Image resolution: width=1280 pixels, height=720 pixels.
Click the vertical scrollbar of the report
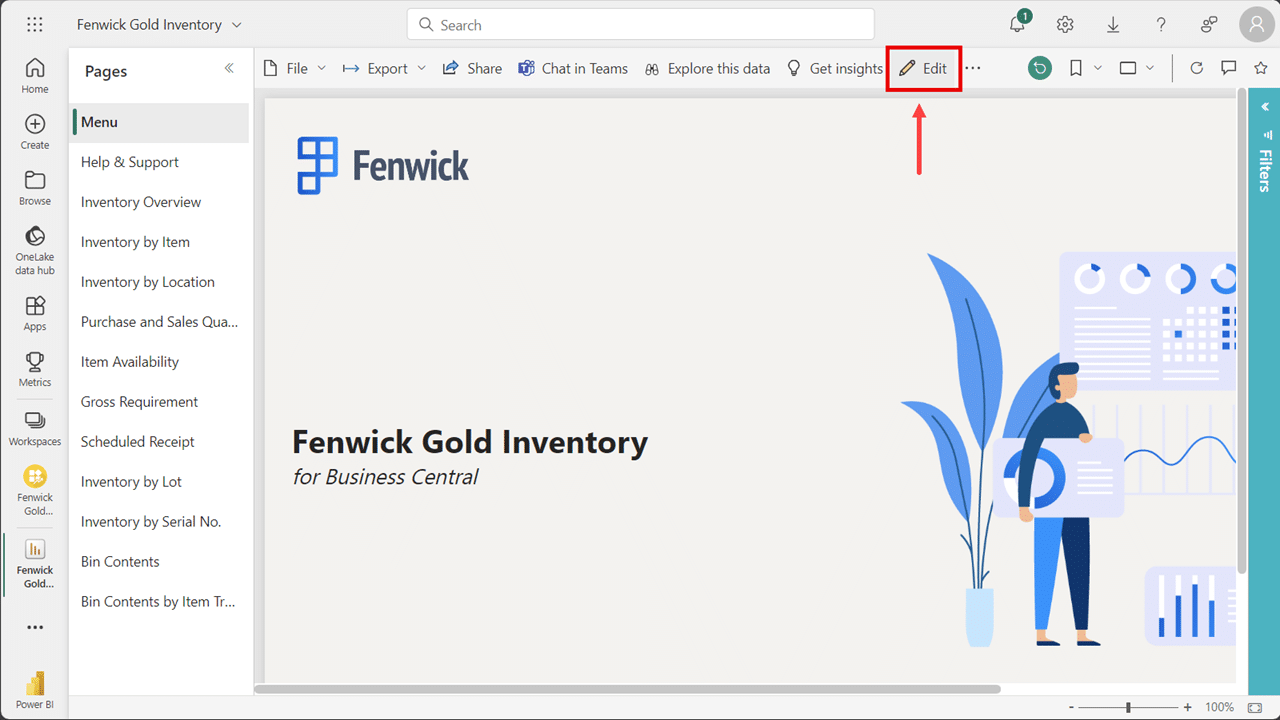pos(1242,332)
